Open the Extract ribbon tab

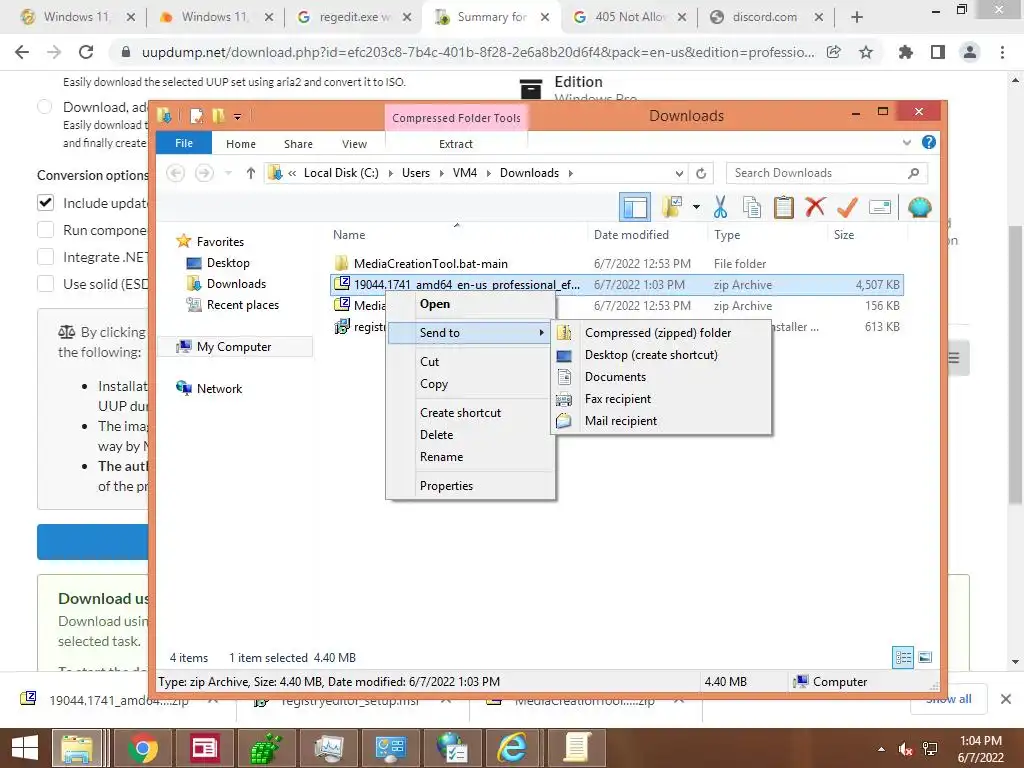pyautogui.click(x=455, y=144)
